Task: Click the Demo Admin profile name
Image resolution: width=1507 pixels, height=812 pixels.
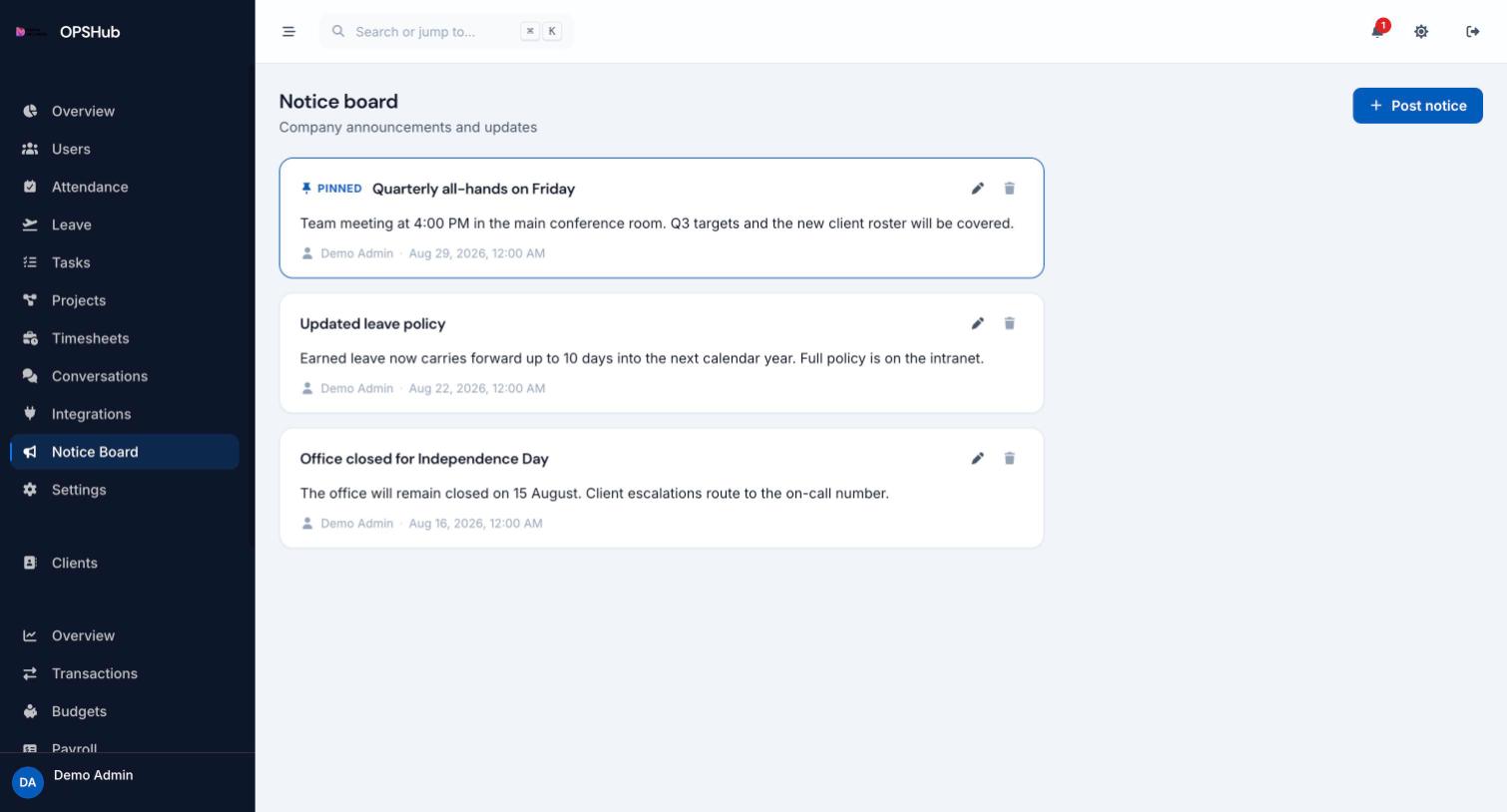Action: click(x=93, y=775)
